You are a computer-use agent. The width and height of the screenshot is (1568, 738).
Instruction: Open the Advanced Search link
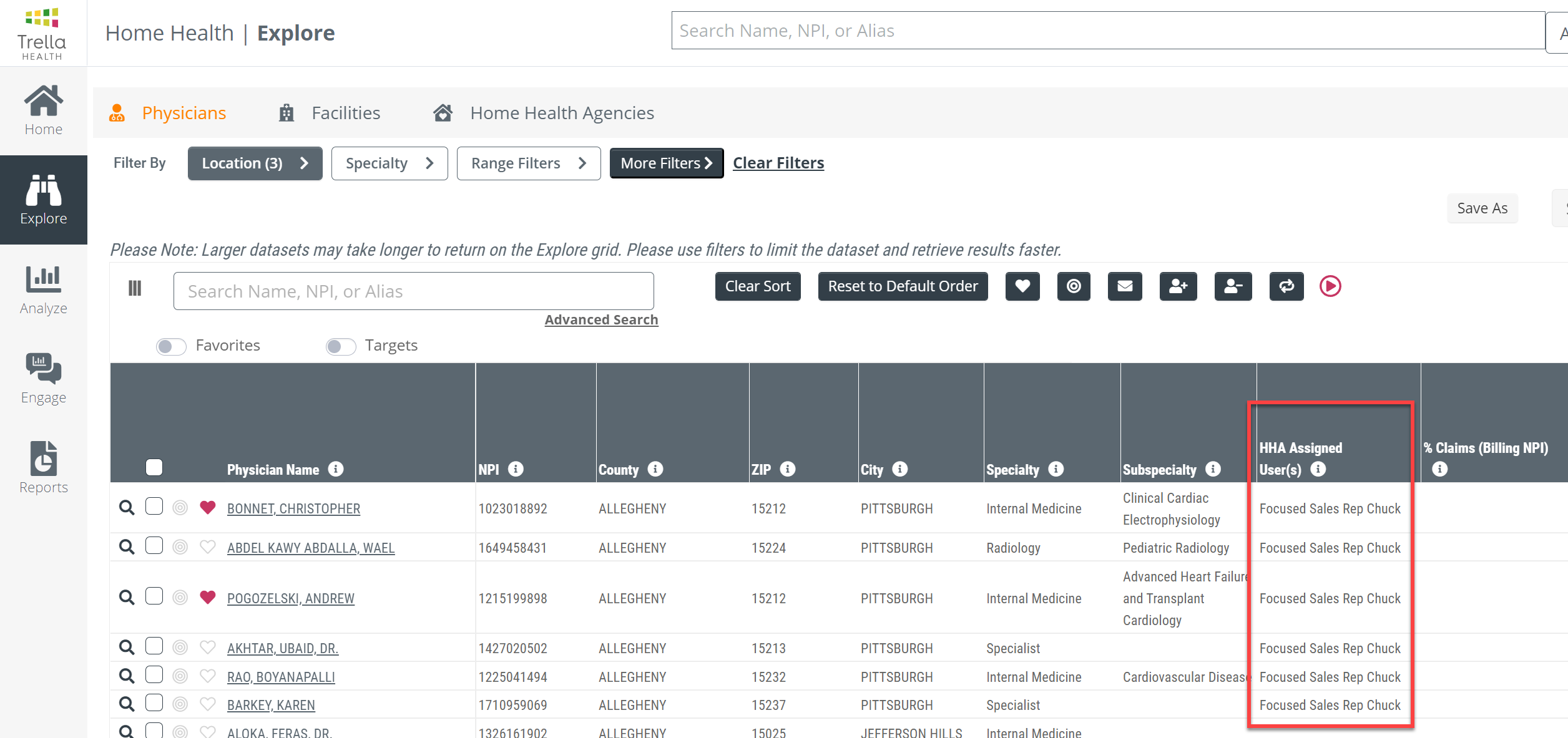pyautogui.click(x=601, y=319)
